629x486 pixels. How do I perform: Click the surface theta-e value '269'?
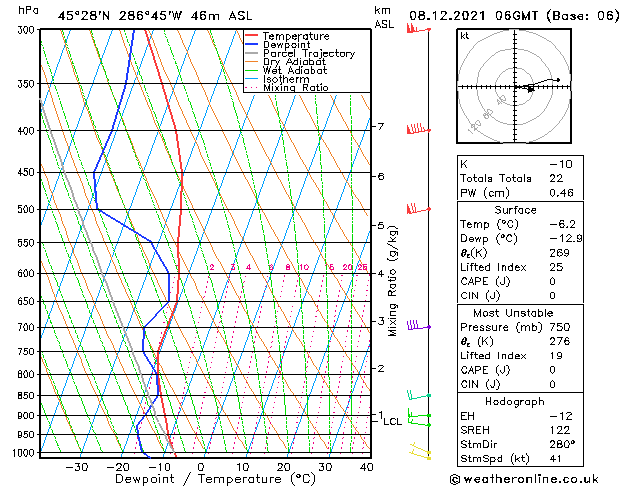pyautogui.click(x=559, y=253)
